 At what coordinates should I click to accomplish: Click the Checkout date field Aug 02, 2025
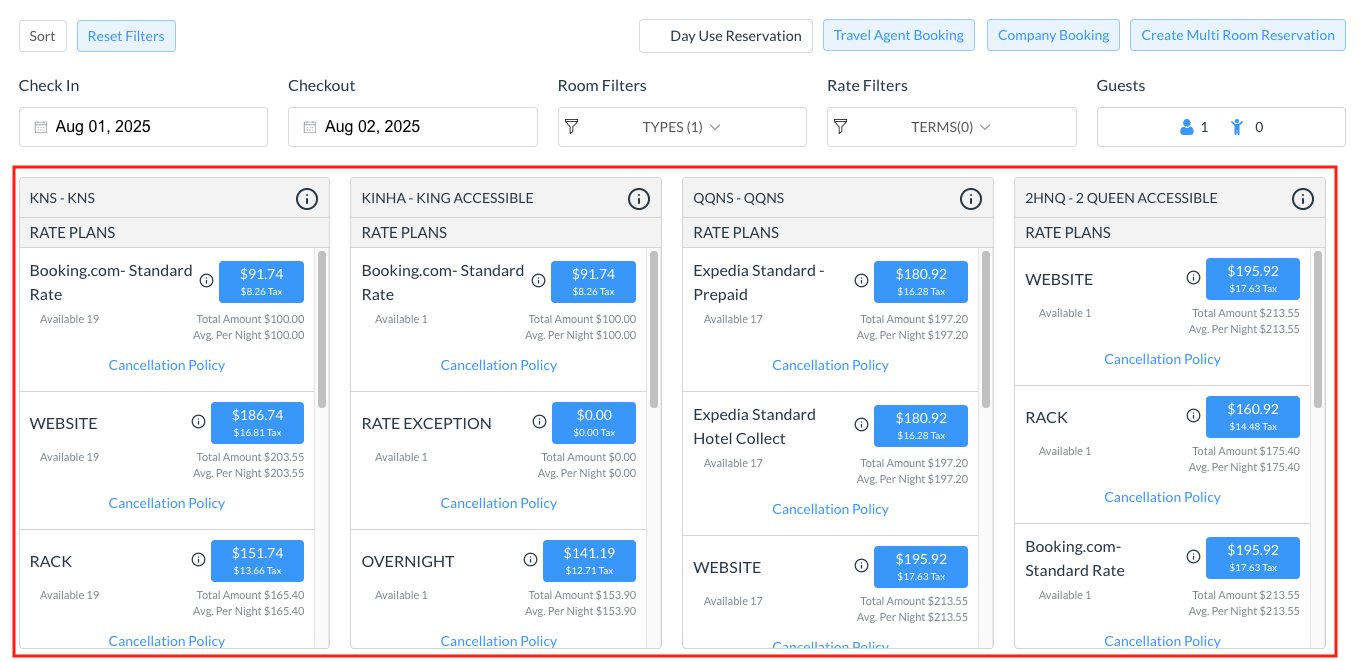pos(412,127)
